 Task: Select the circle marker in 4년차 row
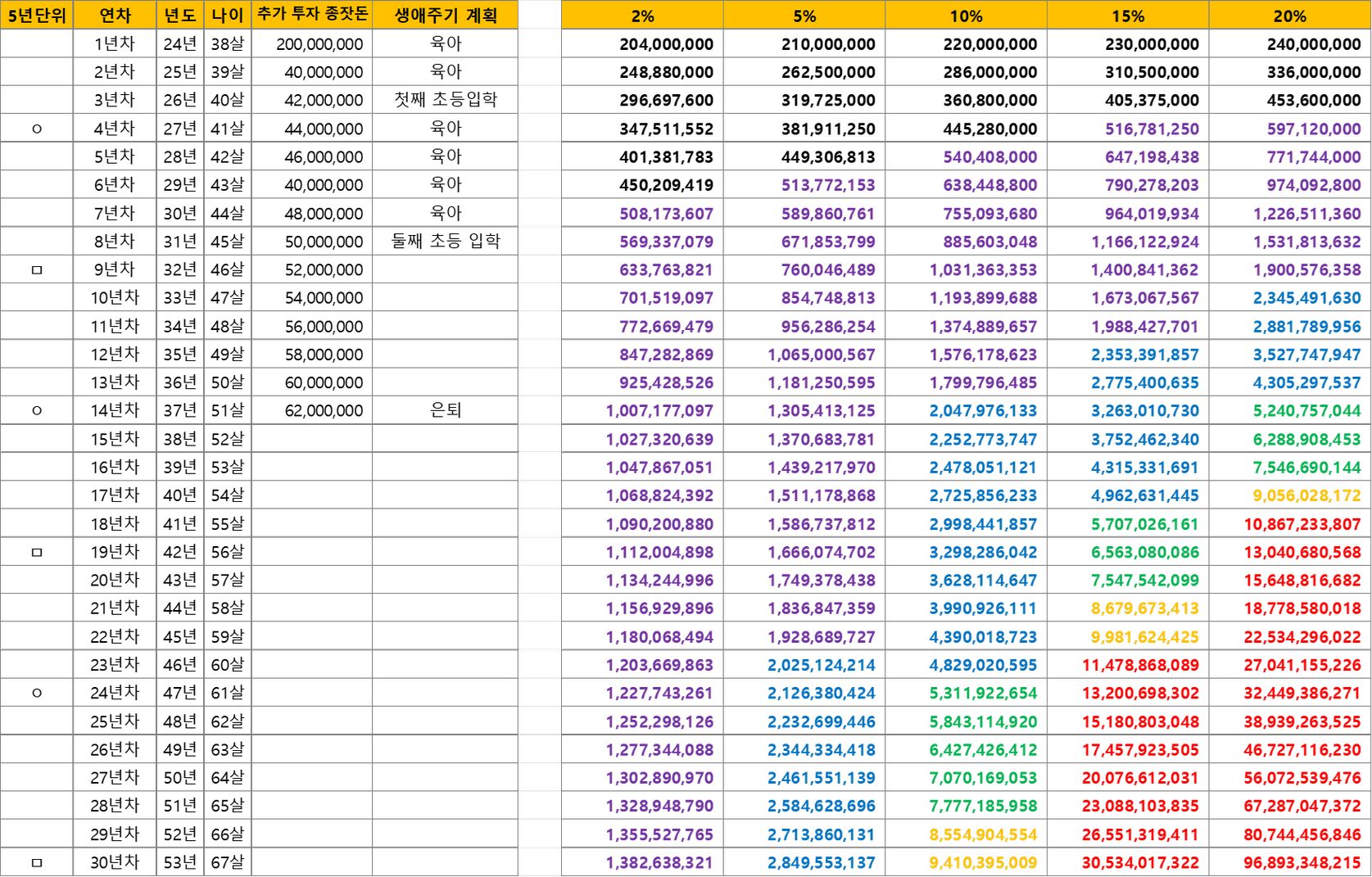coord(37,129)
